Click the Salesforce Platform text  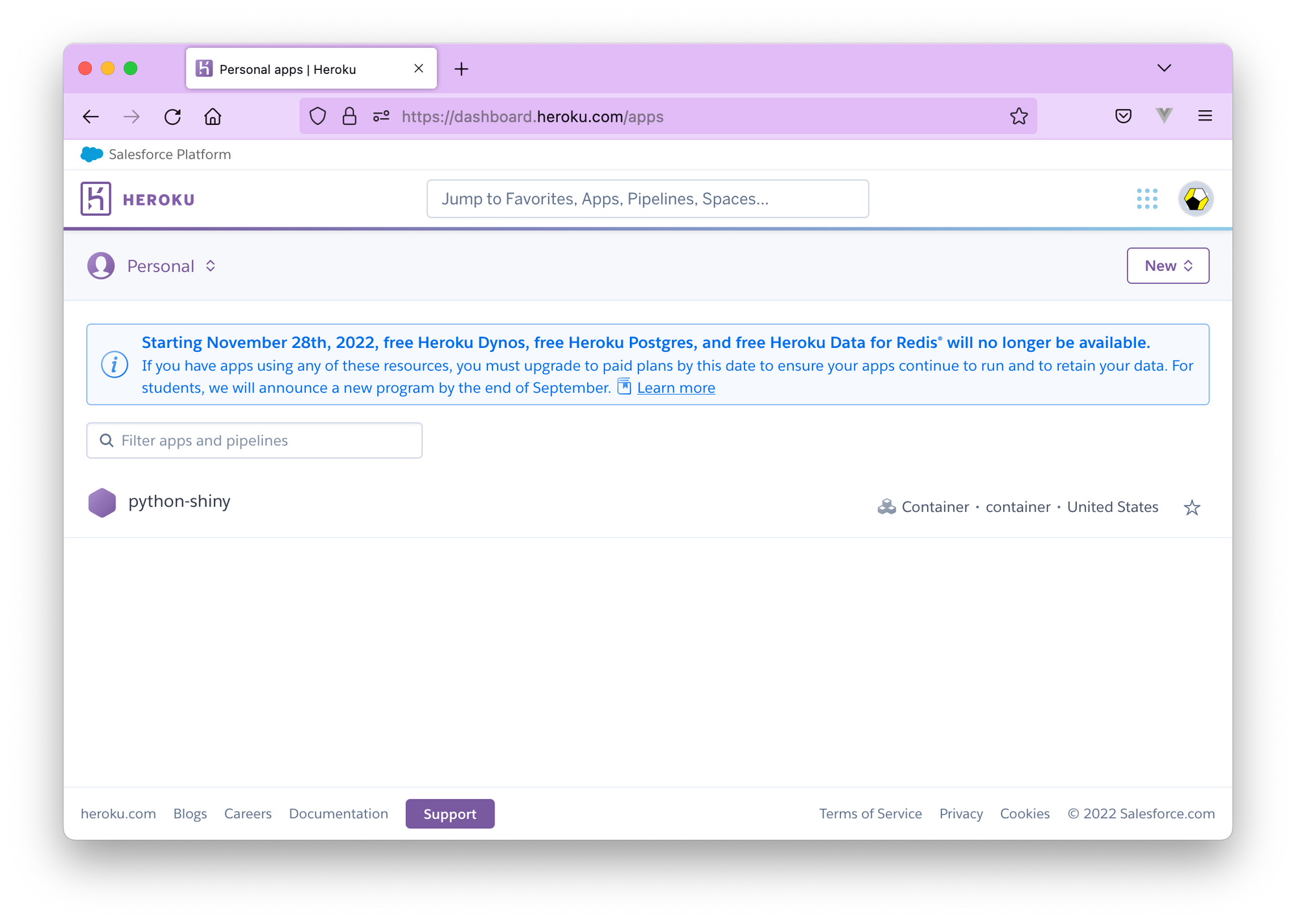tap(170, 154)
